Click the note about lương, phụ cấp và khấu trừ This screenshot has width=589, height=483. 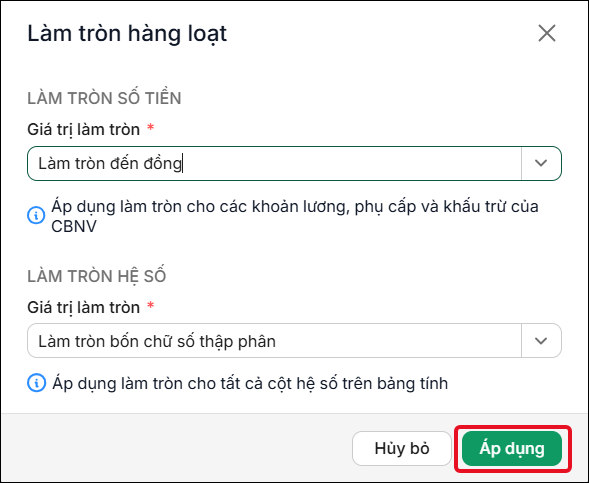tap(295, 216)
